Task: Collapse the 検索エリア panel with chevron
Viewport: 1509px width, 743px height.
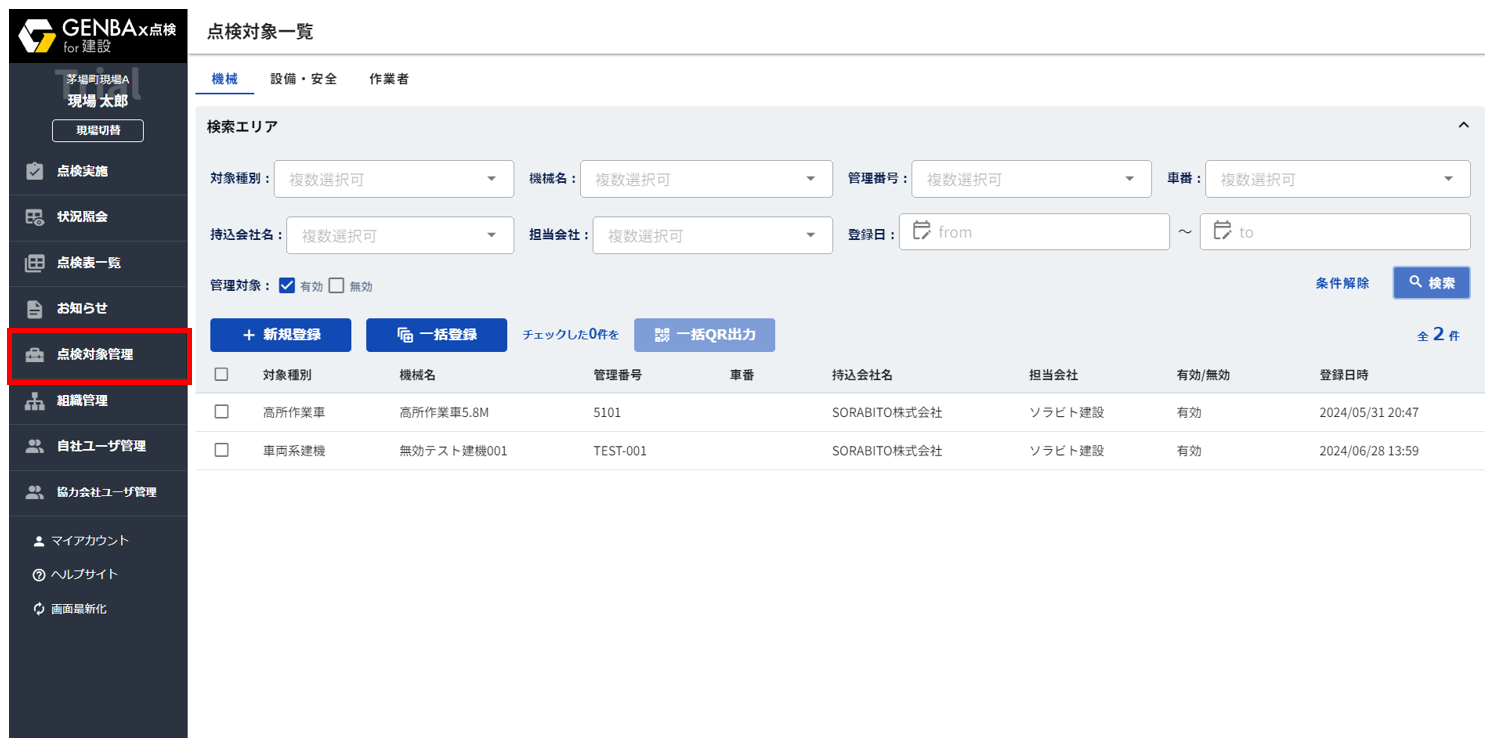Action: [1463, 126]
